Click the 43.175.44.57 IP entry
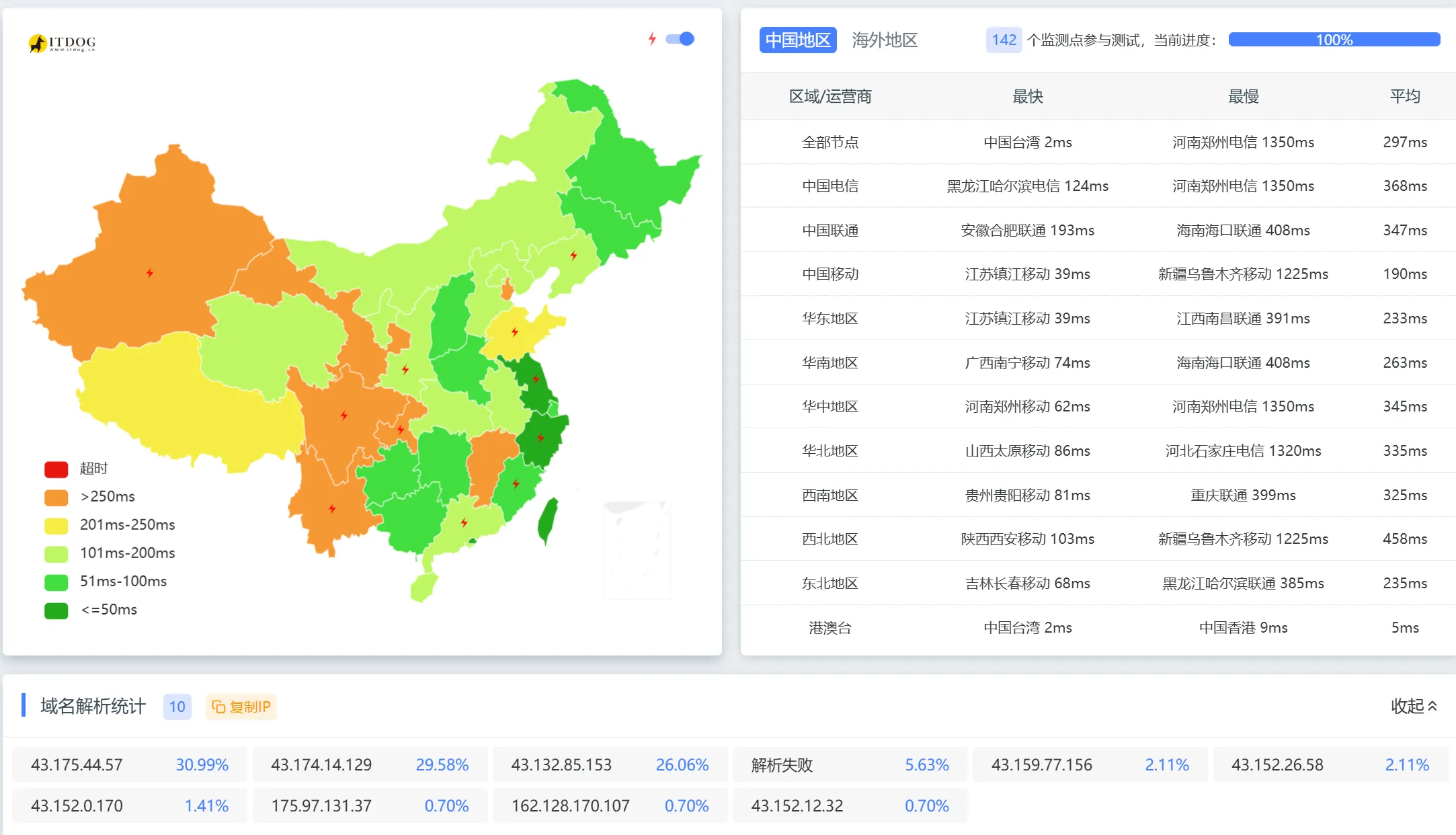 click(x=77, y=765)
